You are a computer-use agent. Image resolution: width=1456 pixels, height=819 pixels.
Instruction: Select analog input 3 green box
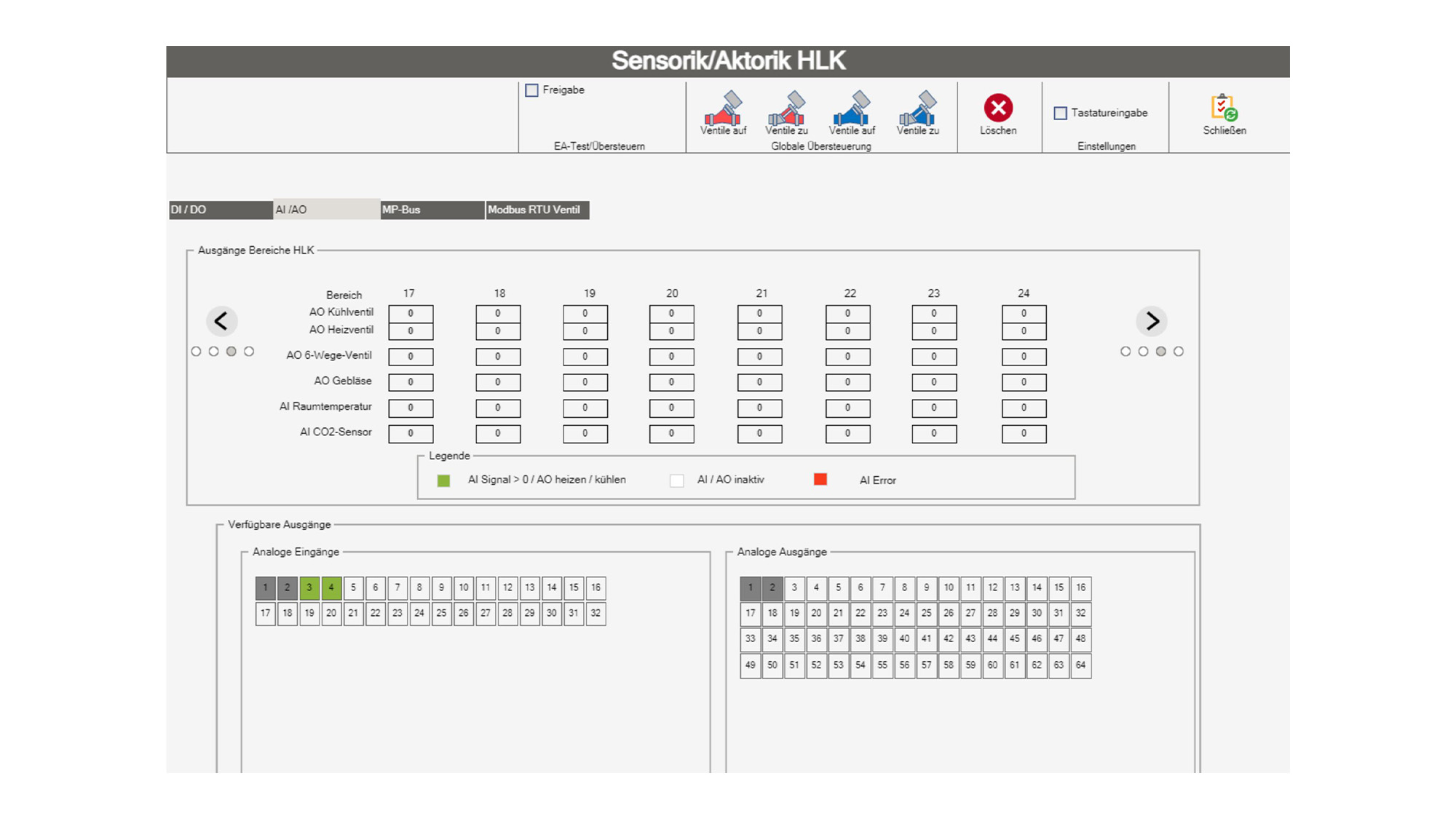point(309,587)
